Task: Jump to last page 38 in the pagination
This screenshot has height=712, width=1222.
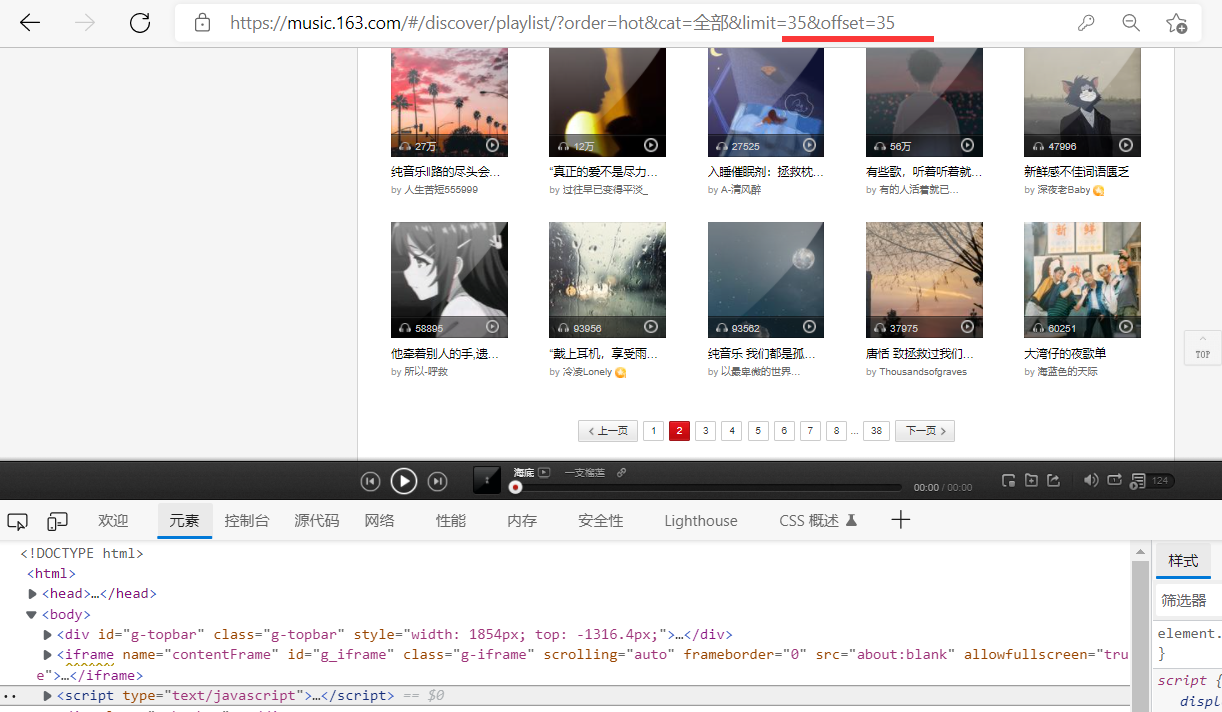Action: pyautogui.click(x=876, y=431)
